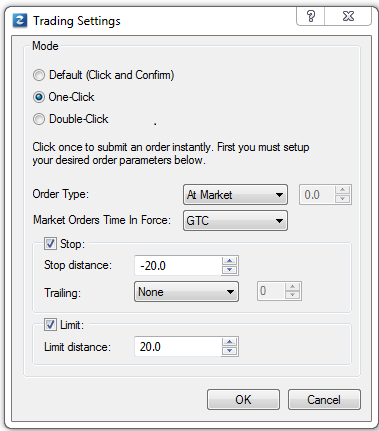Uncheck the Stop checkbox
This screenshot has height=431, width=379.
tap(50, 244)
